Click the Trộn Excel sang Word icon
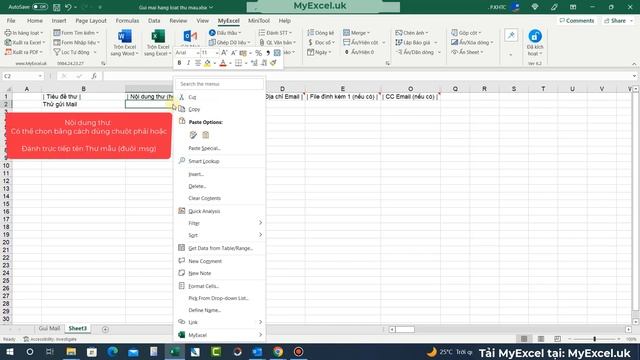 pos(124,36)
